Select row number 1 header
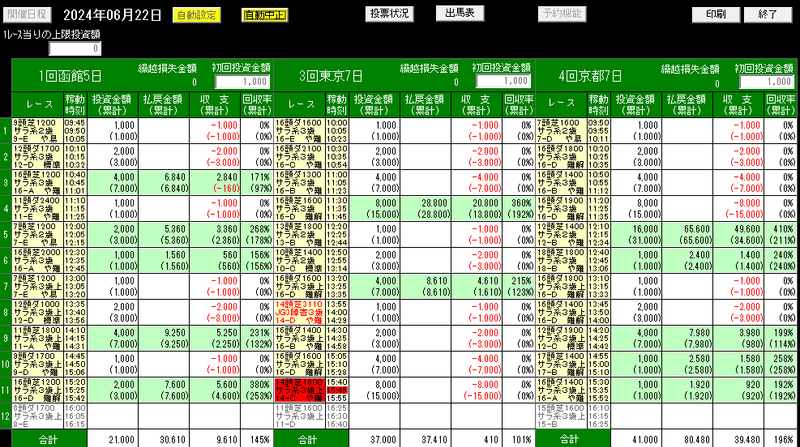 pos(6,131)
